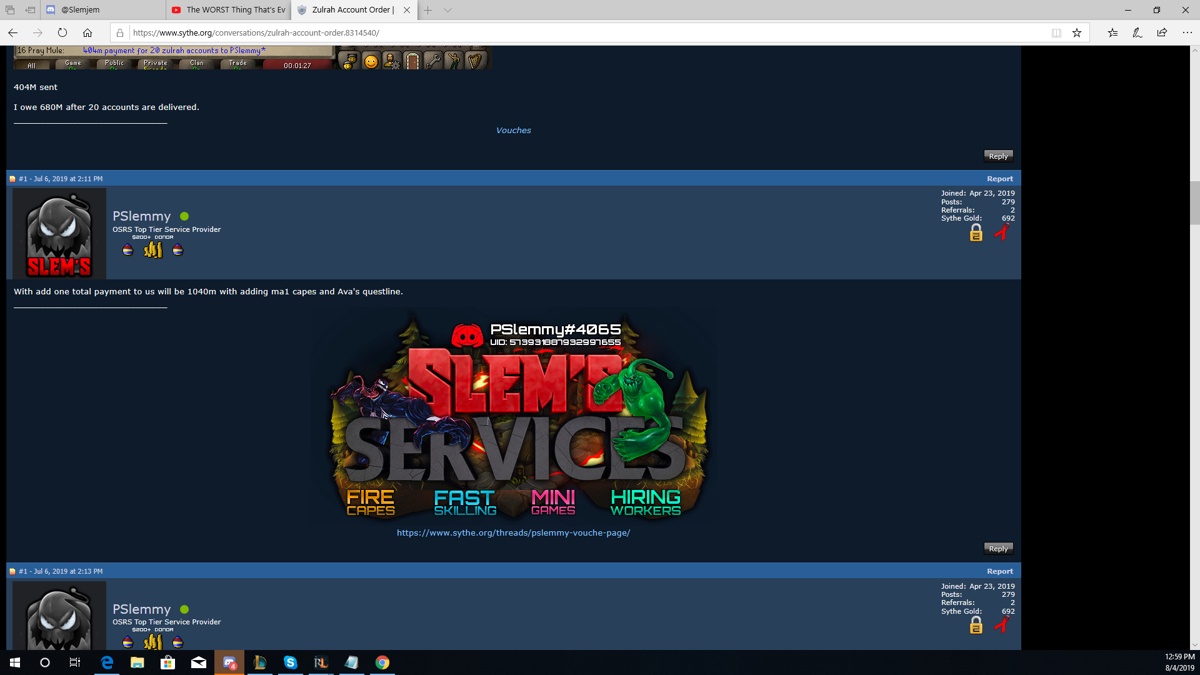Click the gold padlock icon, 2:11 PM post
The image size is (1200, 675).
click(976, 233)
